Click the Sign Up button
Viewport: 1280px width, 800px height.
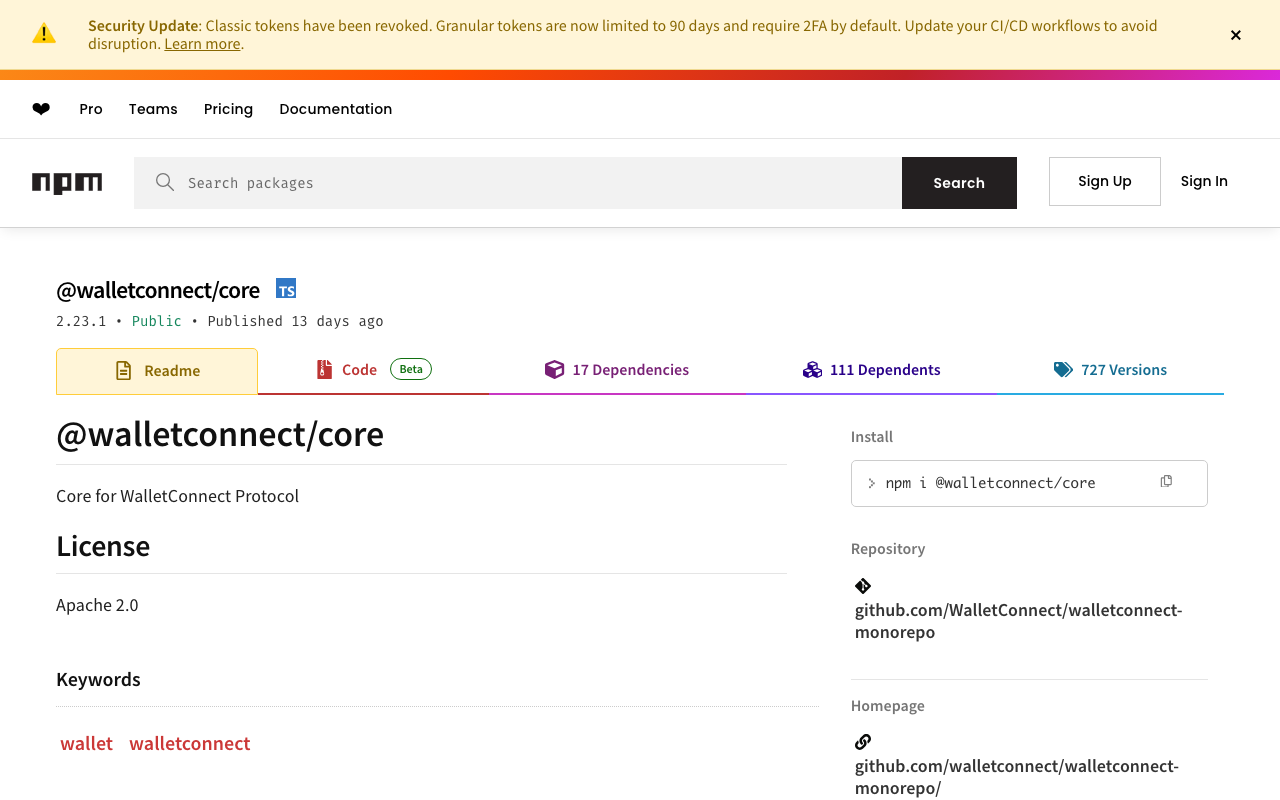click(1104, 181)
